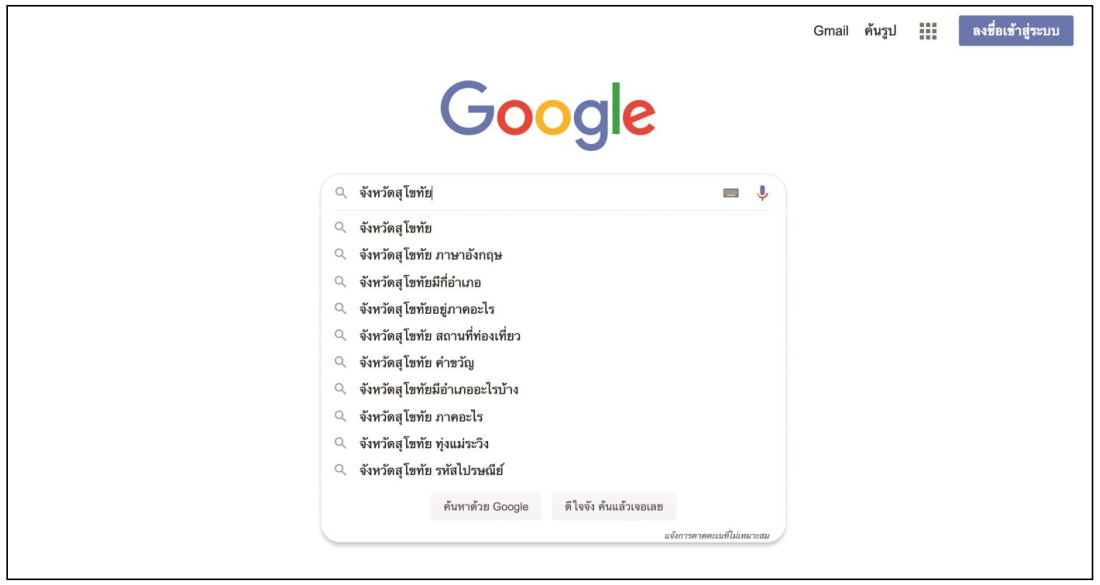Click the report inappropriate predictions link

click(x=716, y=536)
